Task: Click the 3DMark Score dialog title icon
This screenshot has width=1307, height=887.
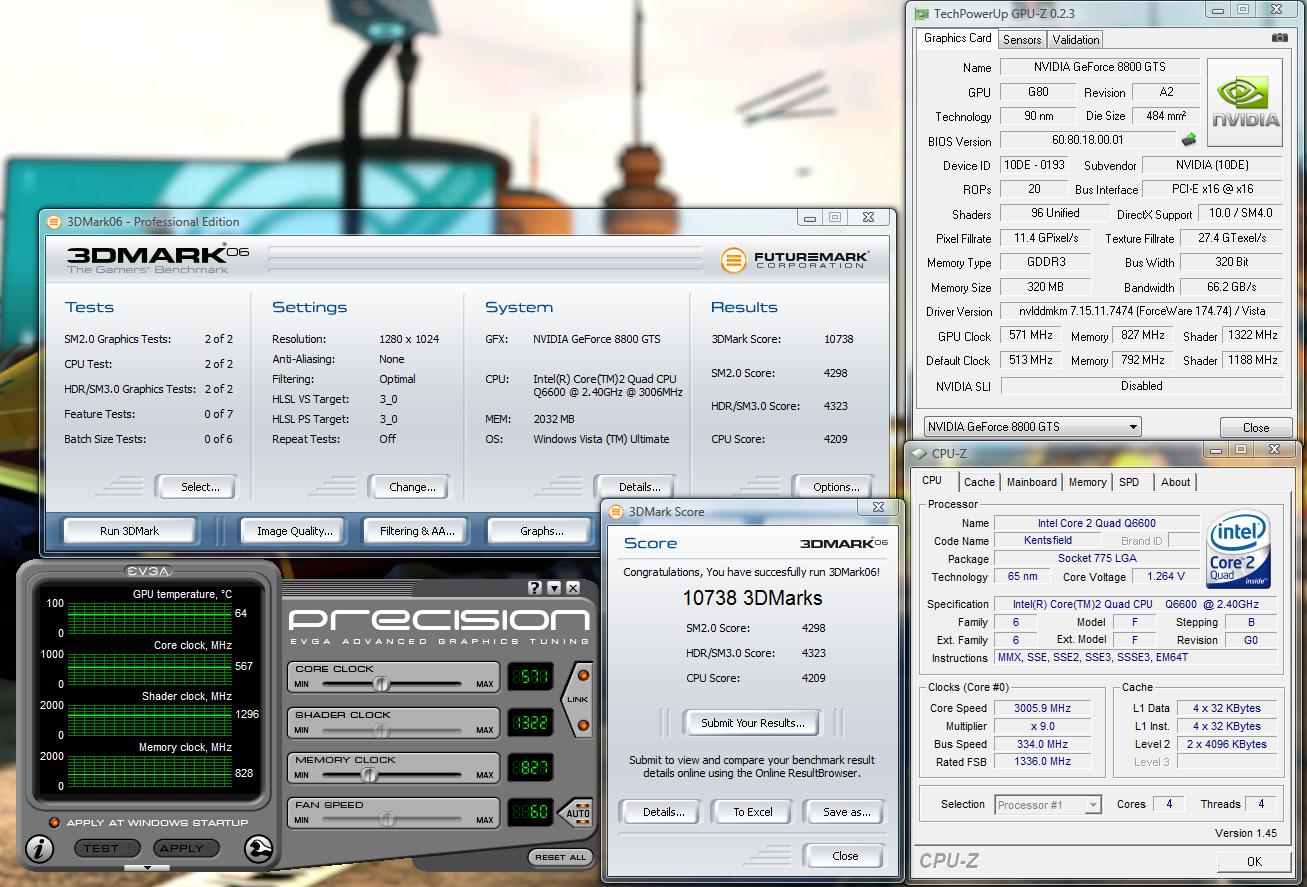Action: click(614, 511)
